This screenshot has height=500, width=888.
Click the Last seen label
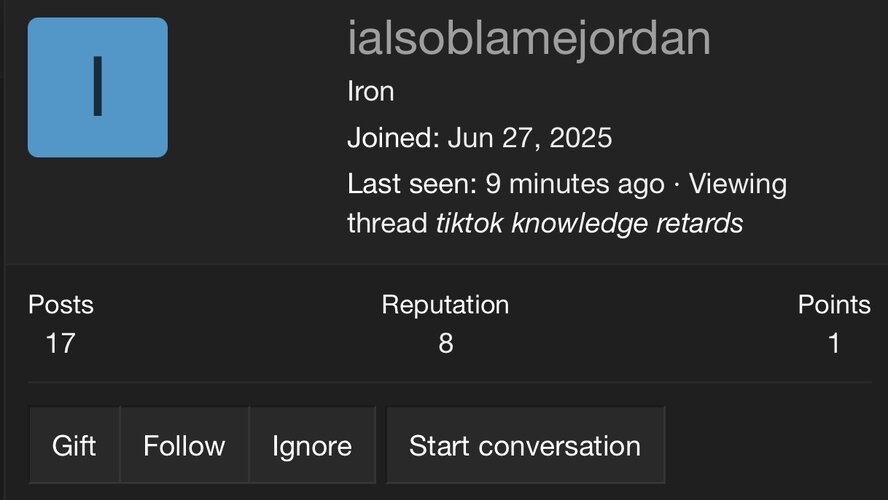pyautogui.click(x=411, y=185)
